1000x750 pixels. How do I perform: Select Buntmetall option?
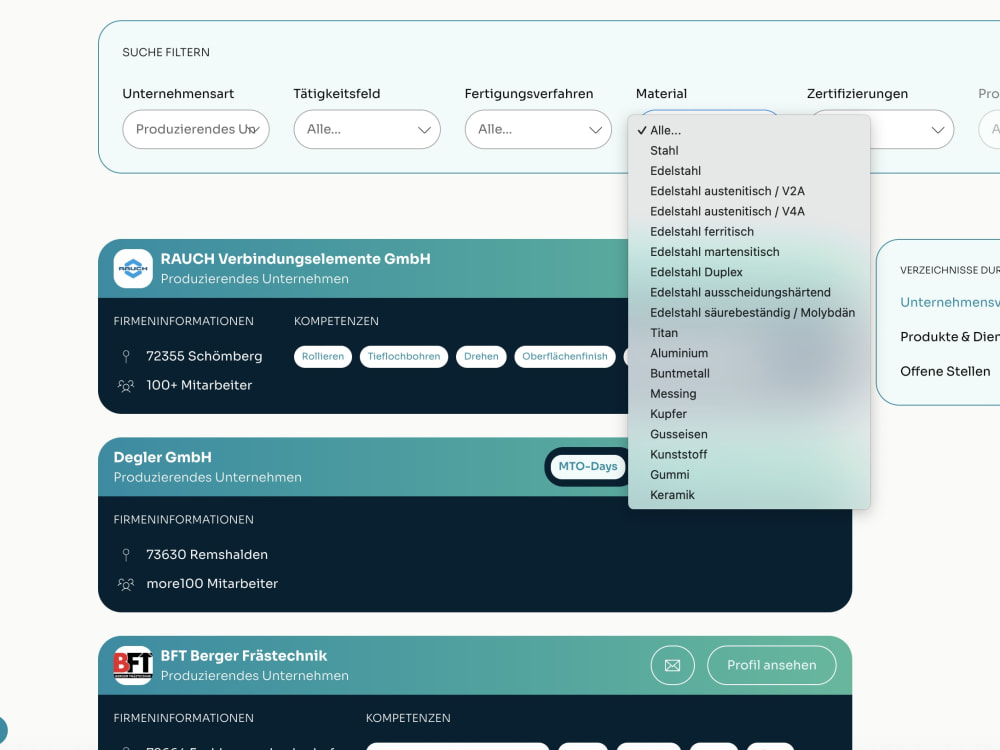(x=749, y=374)
